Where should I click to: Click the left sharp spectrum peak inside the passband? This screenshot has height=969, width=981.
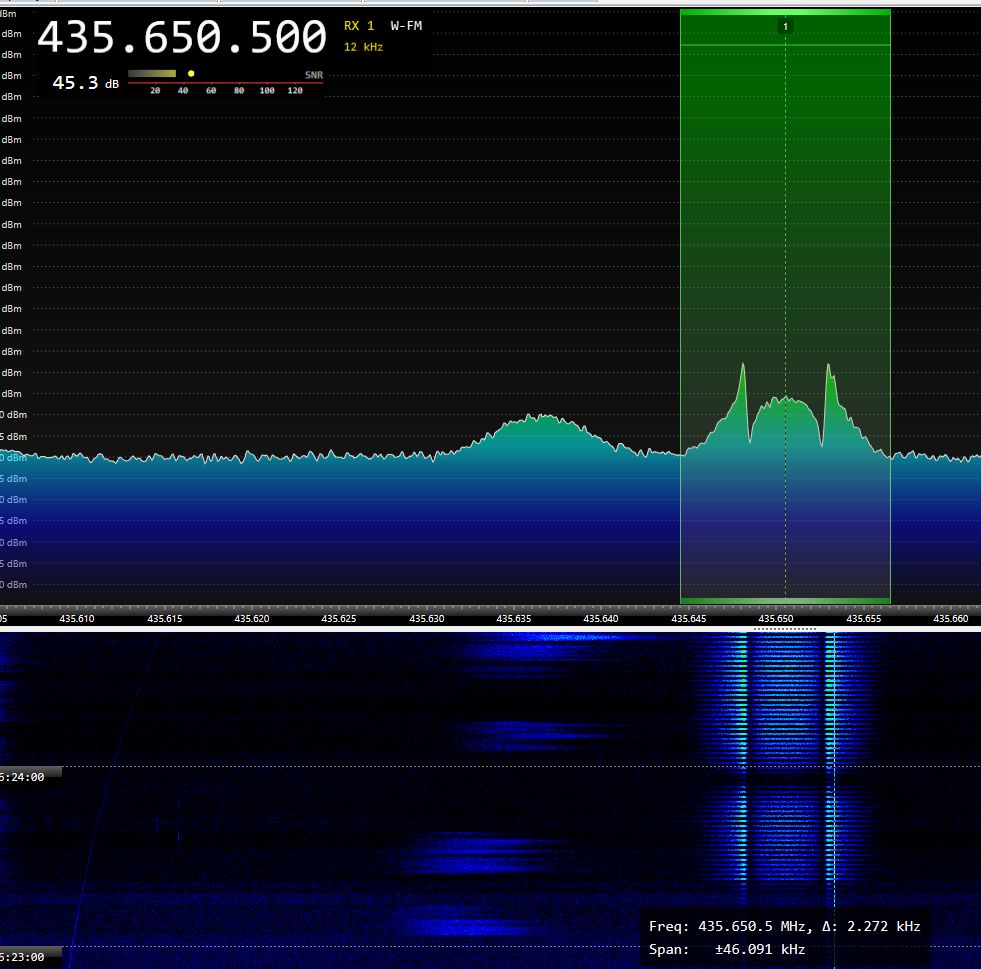(x=743, y=366)
